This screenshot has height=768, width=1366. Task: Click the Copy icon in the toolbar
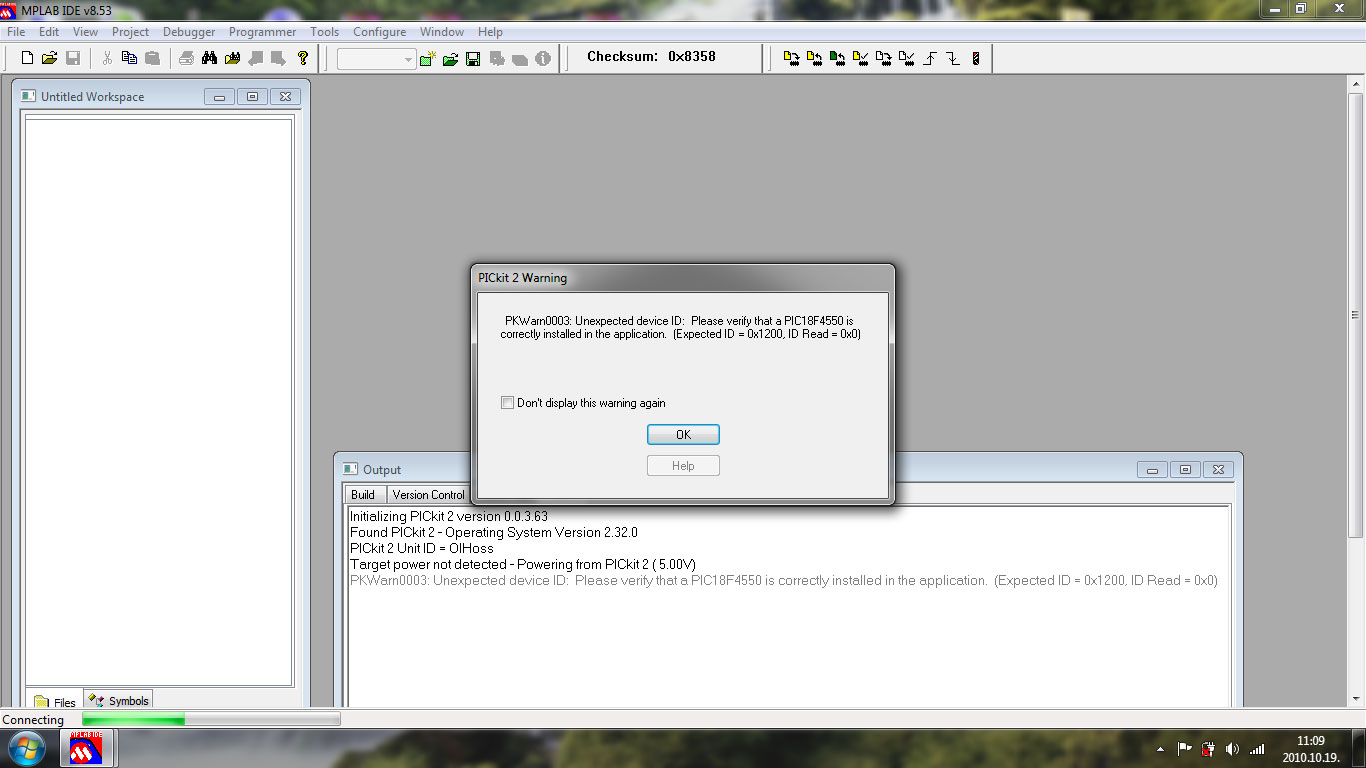pos(129,58)
